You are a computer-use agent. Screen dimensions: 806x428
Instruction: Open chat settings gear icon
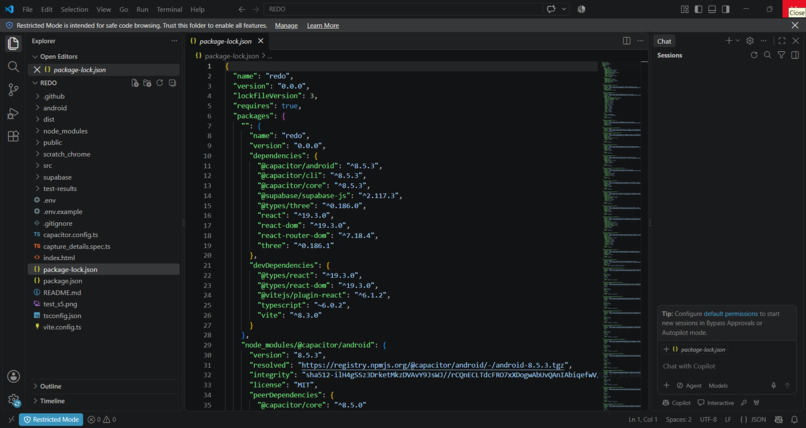click(x=750, y=41)
